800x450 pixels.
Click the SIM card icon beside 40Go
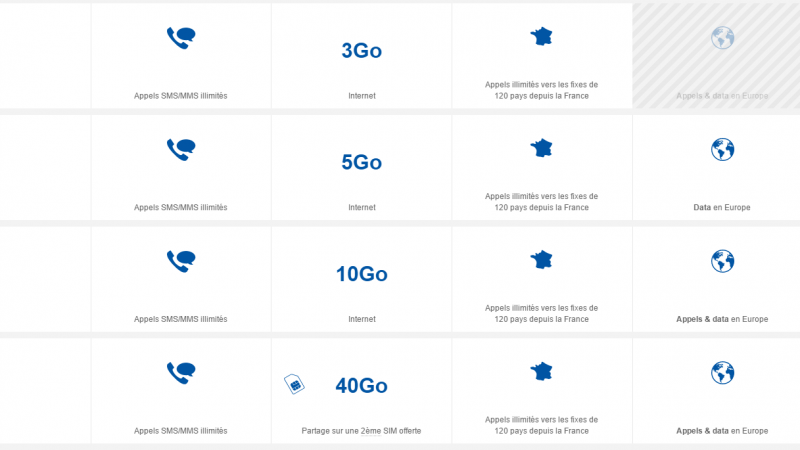tap(295, 384)
